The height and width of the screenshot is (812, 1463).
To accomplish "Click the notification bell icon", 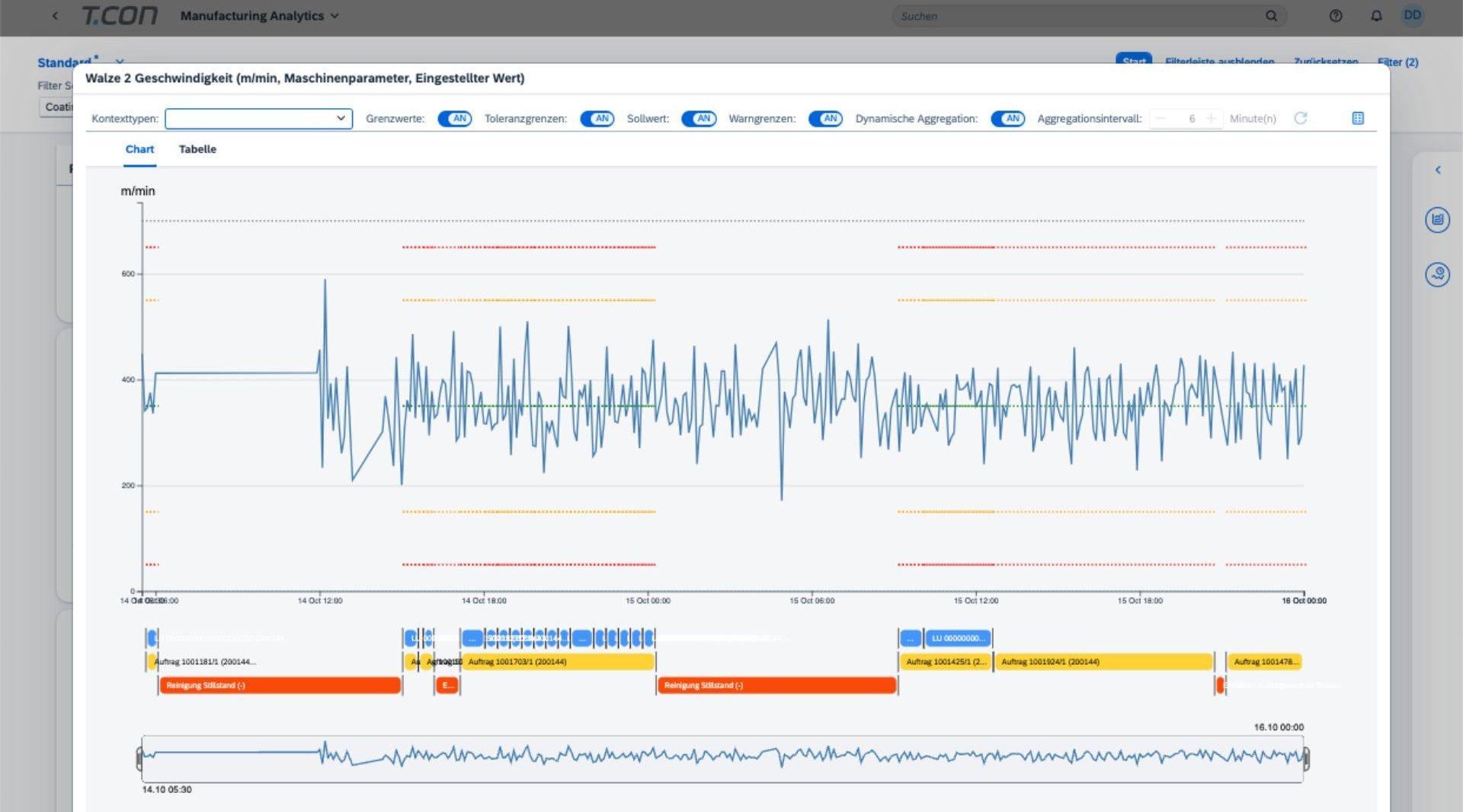I will [1376, 16].
